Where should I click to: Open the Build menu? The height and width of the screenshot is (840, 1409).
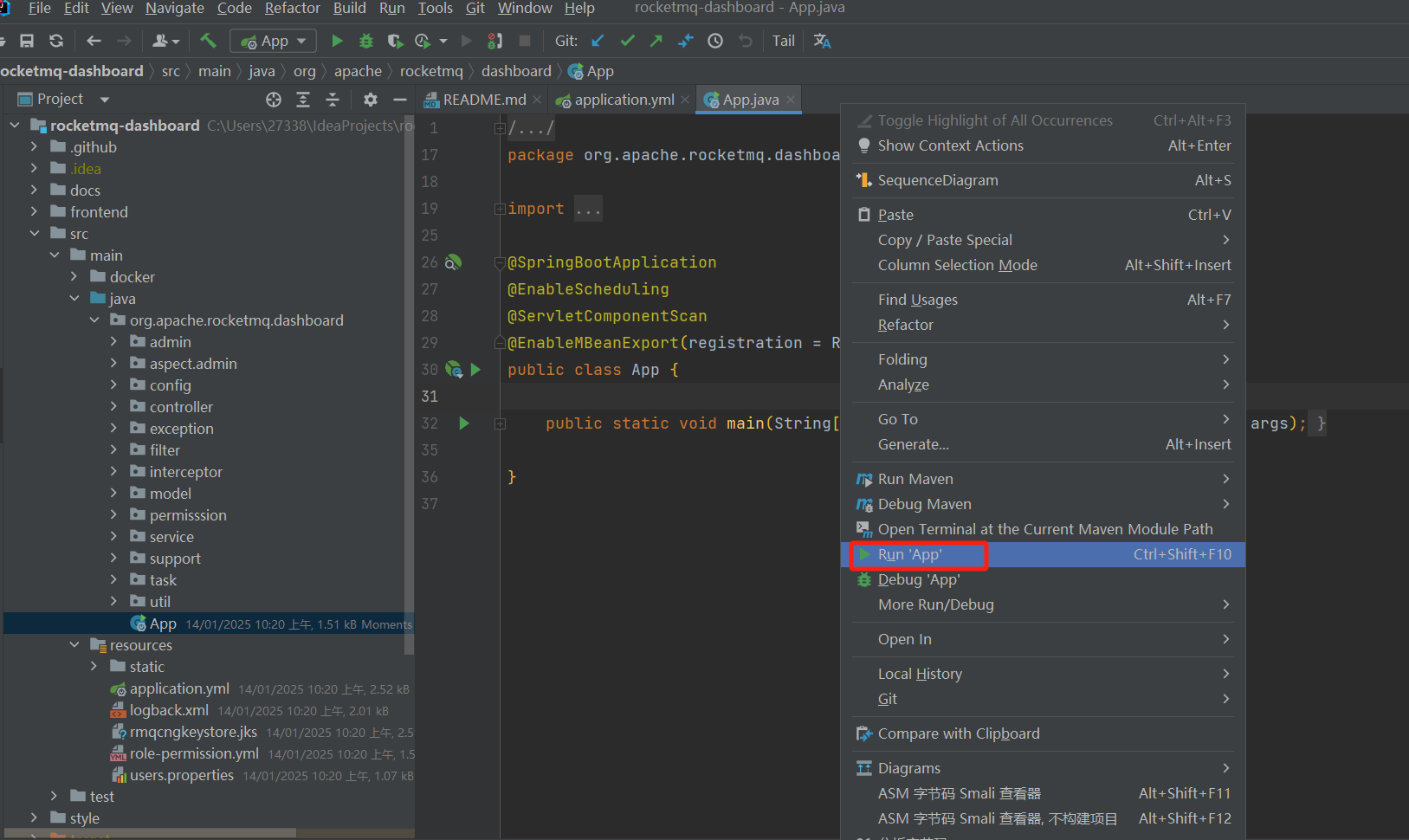(x=350, y=8)
